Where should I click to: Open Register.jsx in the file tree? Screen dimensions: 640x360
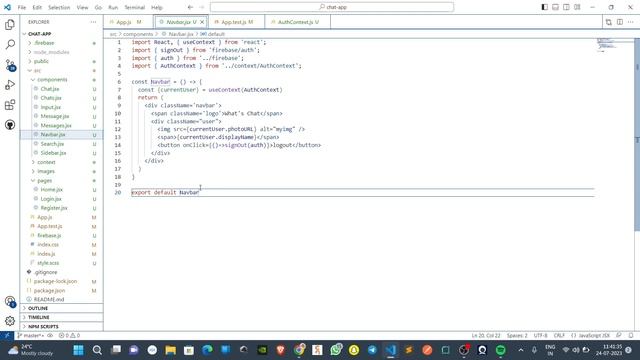click(x=61, y=208)
